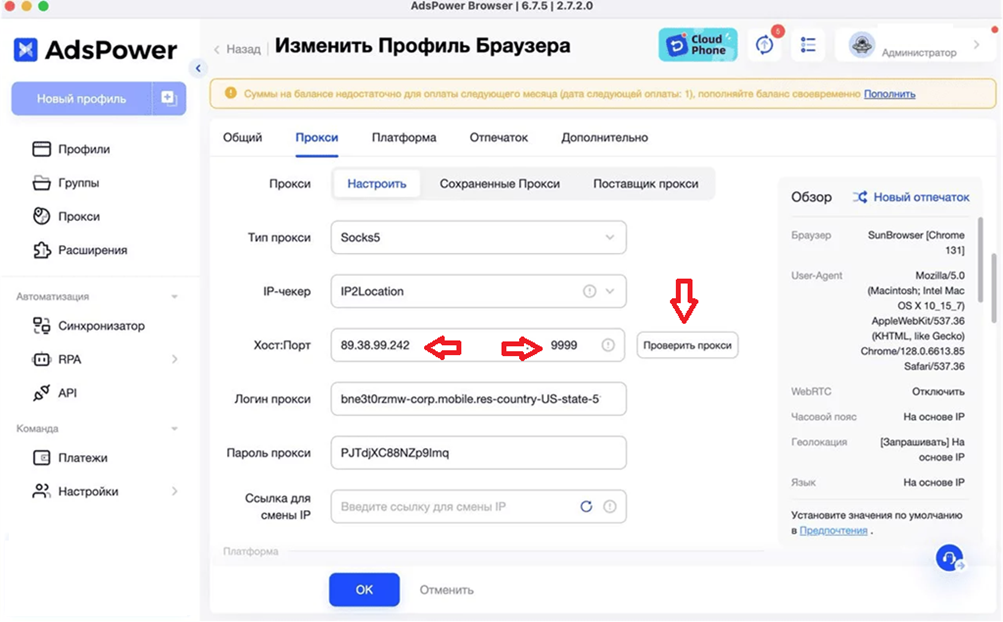Open the task list icon in header

(x=808, y=45)
